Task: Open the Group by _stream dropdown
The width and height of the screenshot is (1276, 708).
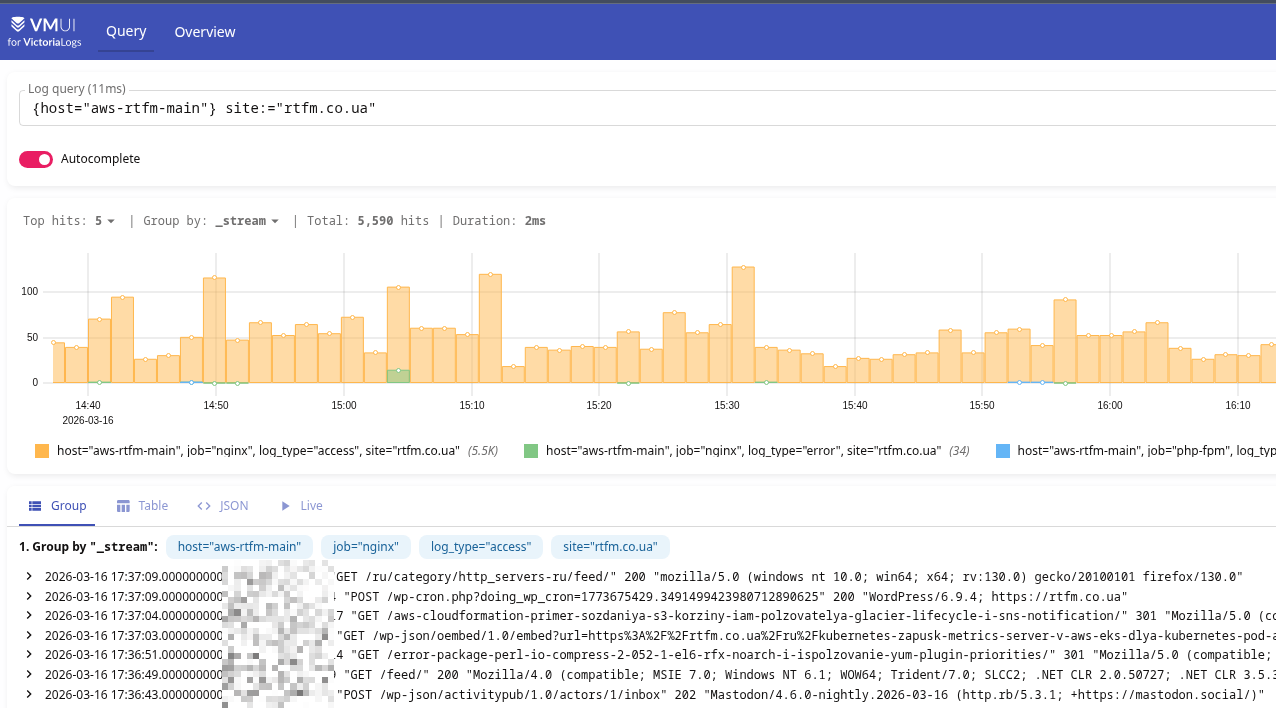Action: (247, 221)
